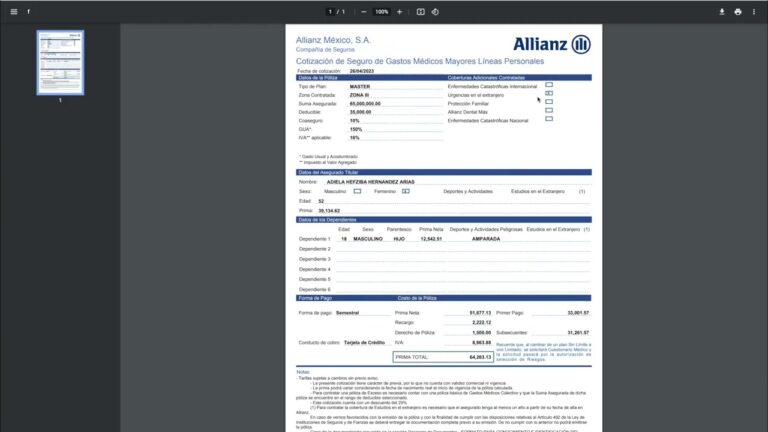
Task: Click the fit to page icon
Action: pyautogui.click(x=420, y=12)
